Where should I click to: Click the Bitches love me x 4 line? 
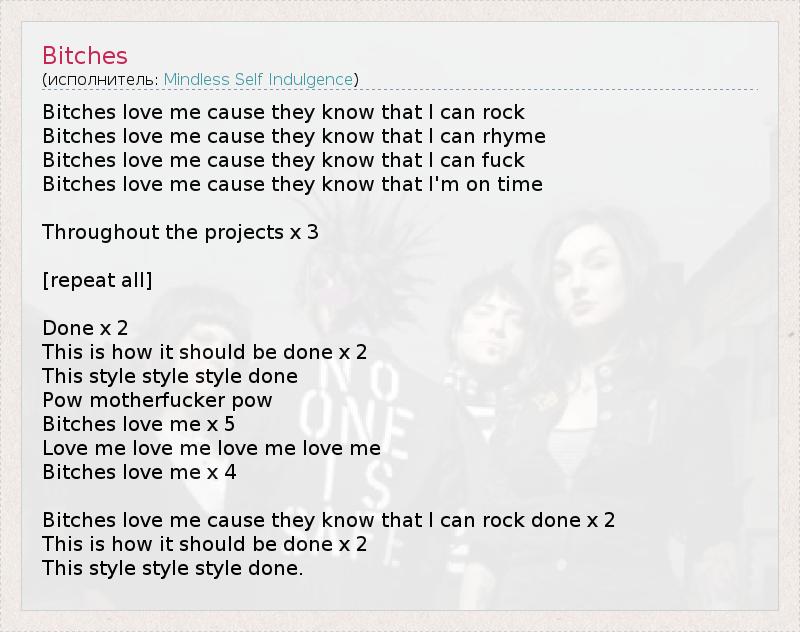[139, 472]
